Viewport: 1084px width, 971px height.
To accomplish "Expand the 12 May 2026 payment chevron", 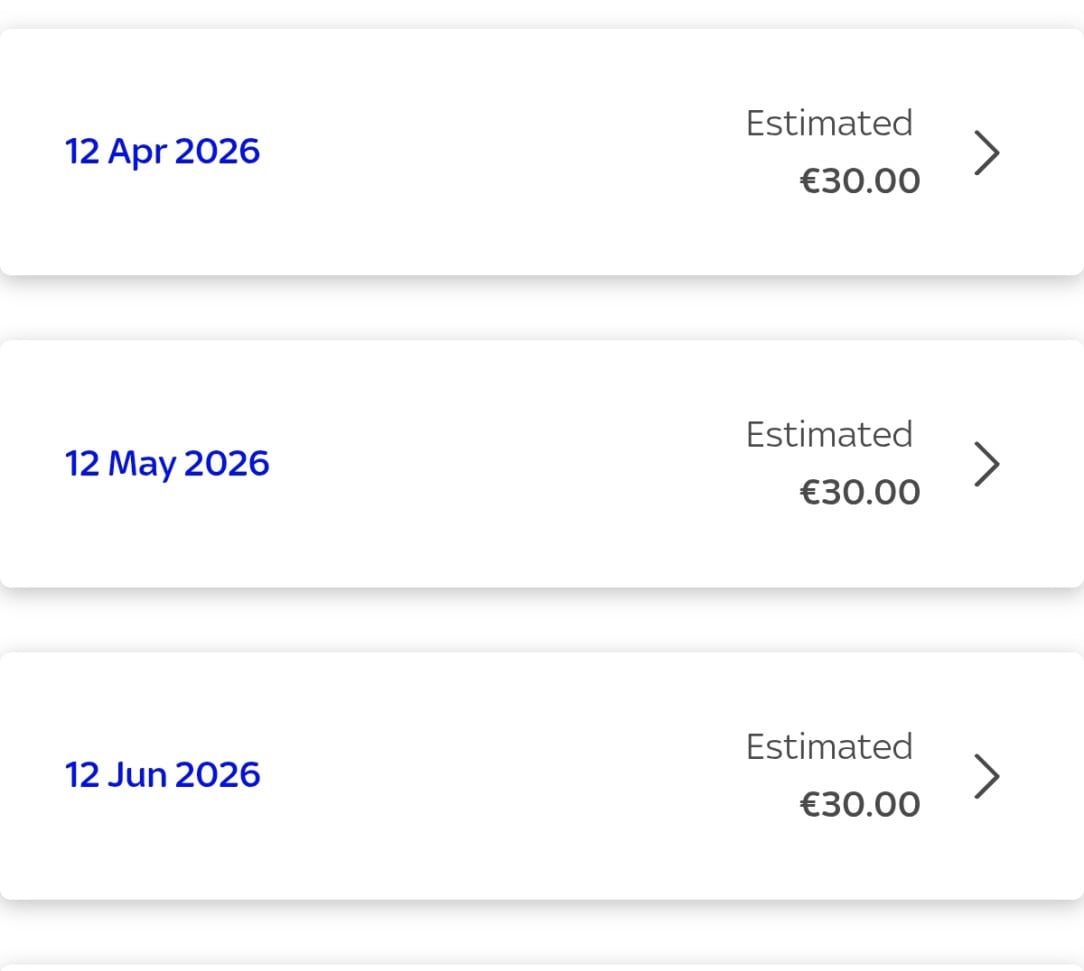I will tap(986, 464).
